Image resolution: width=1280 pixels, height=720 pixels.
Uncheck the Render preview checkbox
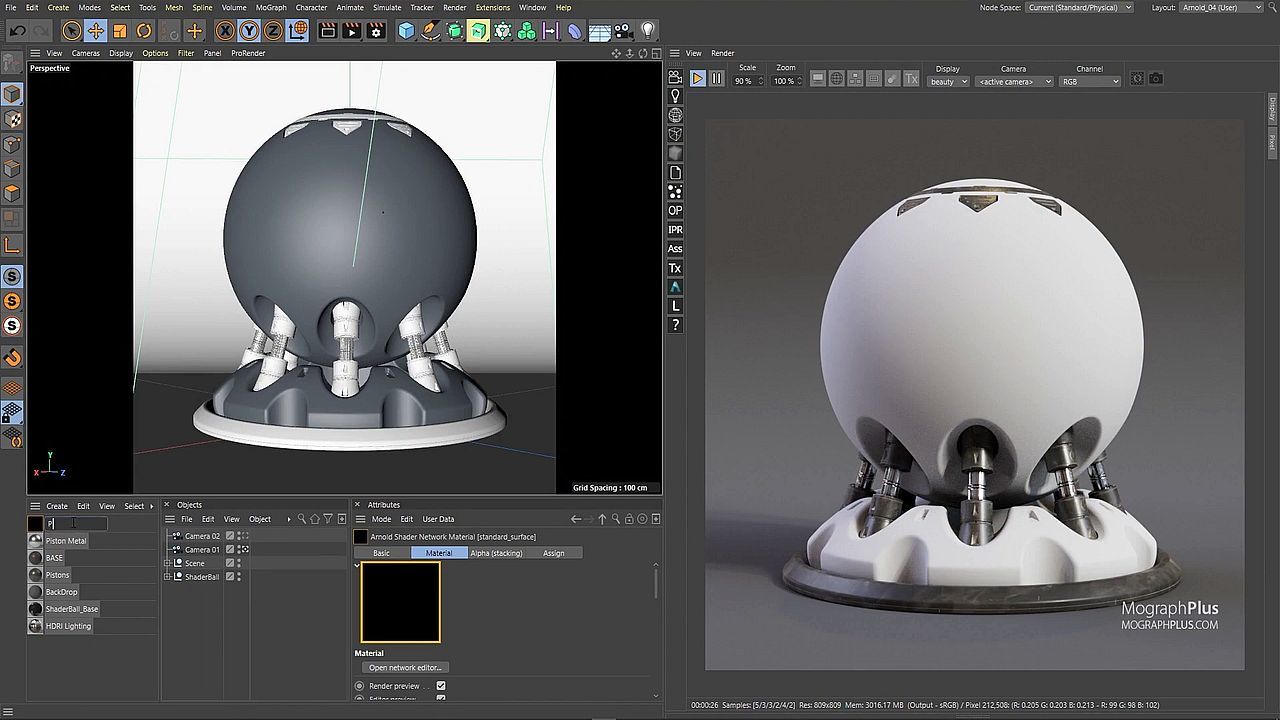(x=441, y=686)
